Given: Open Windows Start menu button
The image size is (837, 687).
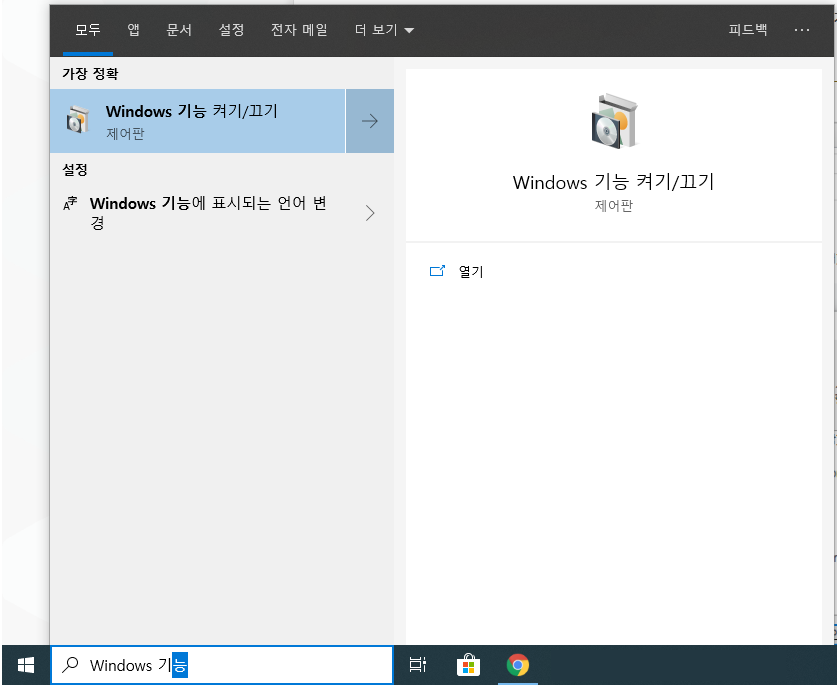Looking at the screenshot, I should pos(26,665).
